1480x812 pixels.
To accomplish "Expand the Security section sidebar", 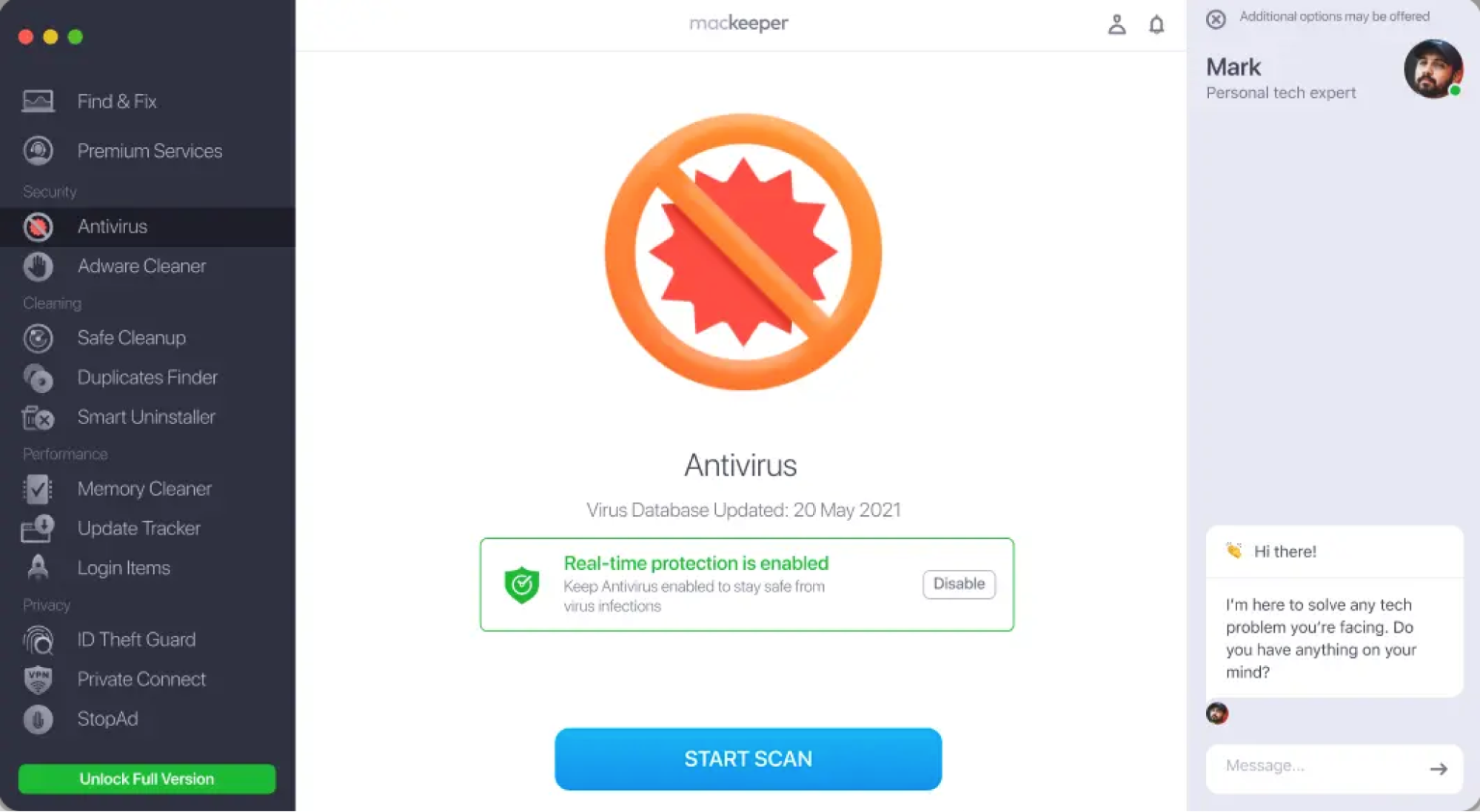I will (50, 191).
